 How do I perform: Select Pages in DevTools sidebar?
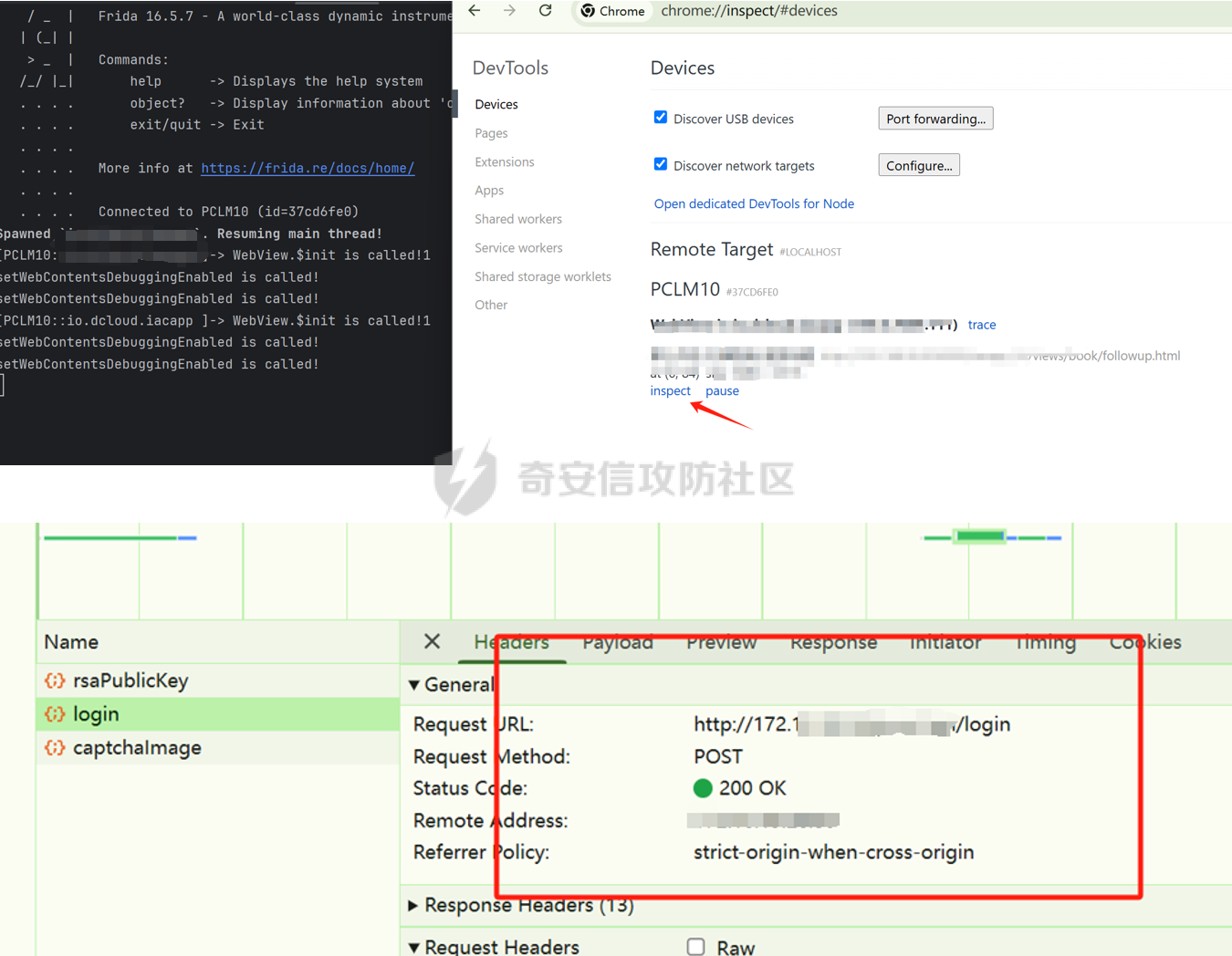491,133
